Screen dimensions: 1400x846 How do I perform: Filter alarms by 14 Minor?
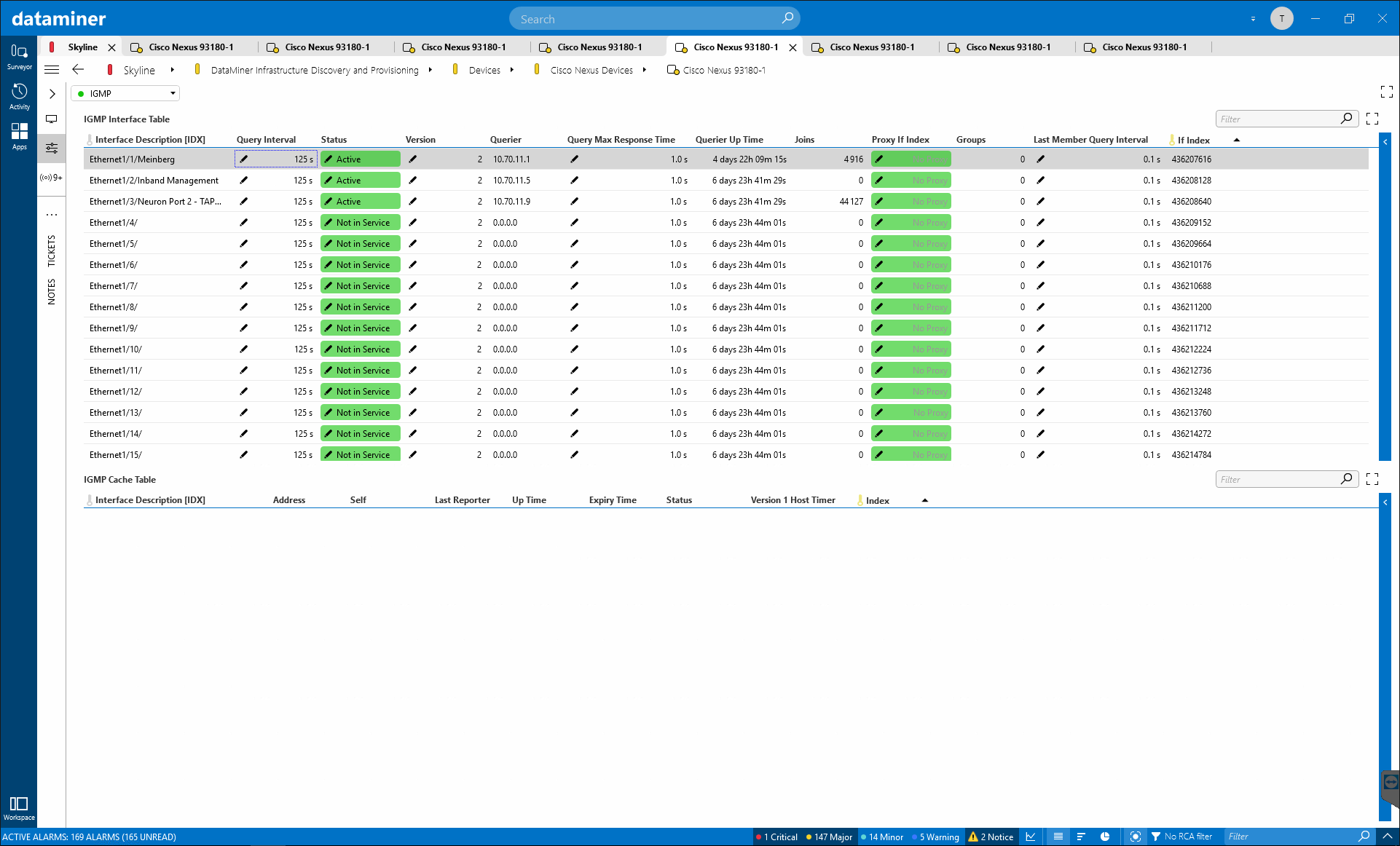pyautogui.click(x=881, y=837)
